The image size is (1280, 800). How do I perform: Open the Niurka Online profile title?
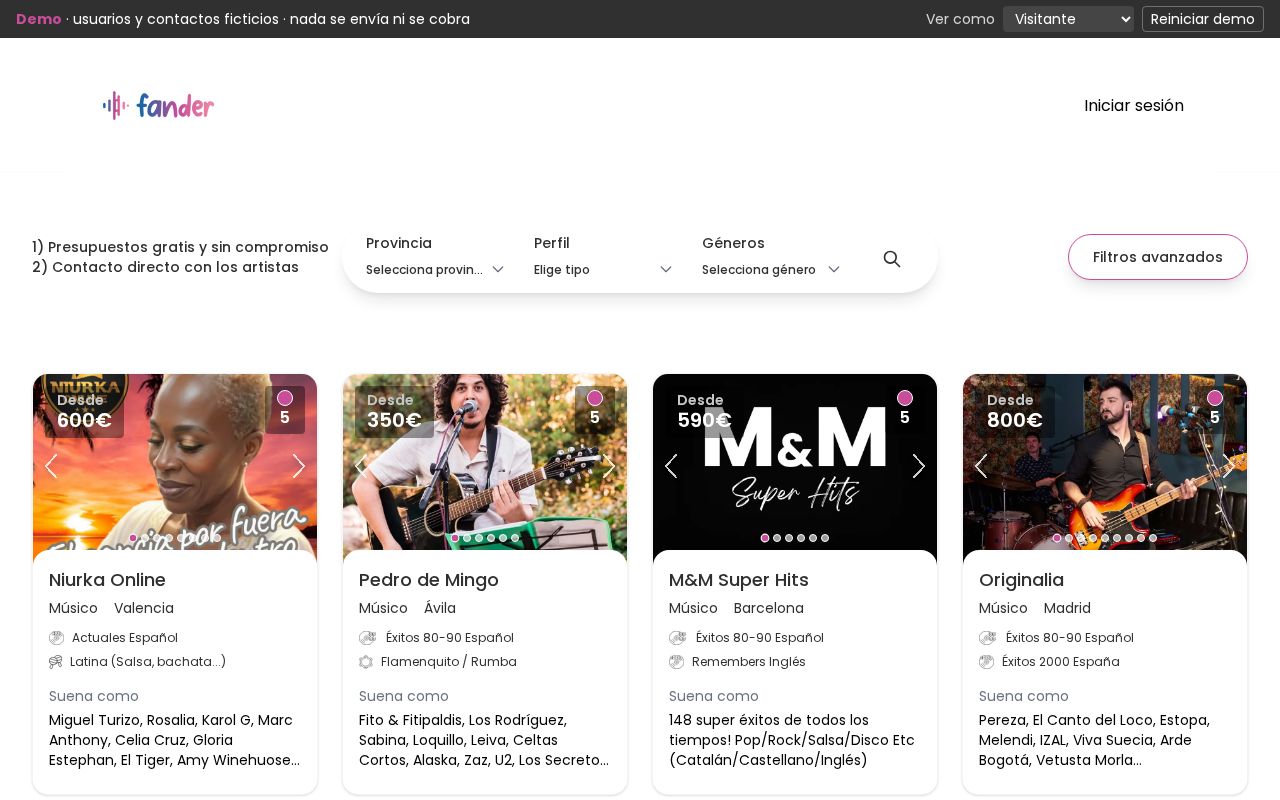pyautogui.click(x=107, y=580)
